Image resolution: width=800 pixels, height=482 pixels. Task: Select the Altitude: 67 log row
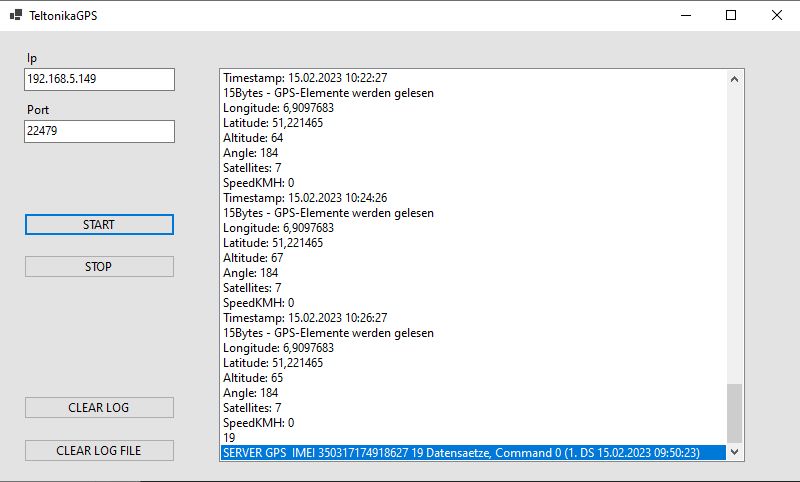point(473,258)
